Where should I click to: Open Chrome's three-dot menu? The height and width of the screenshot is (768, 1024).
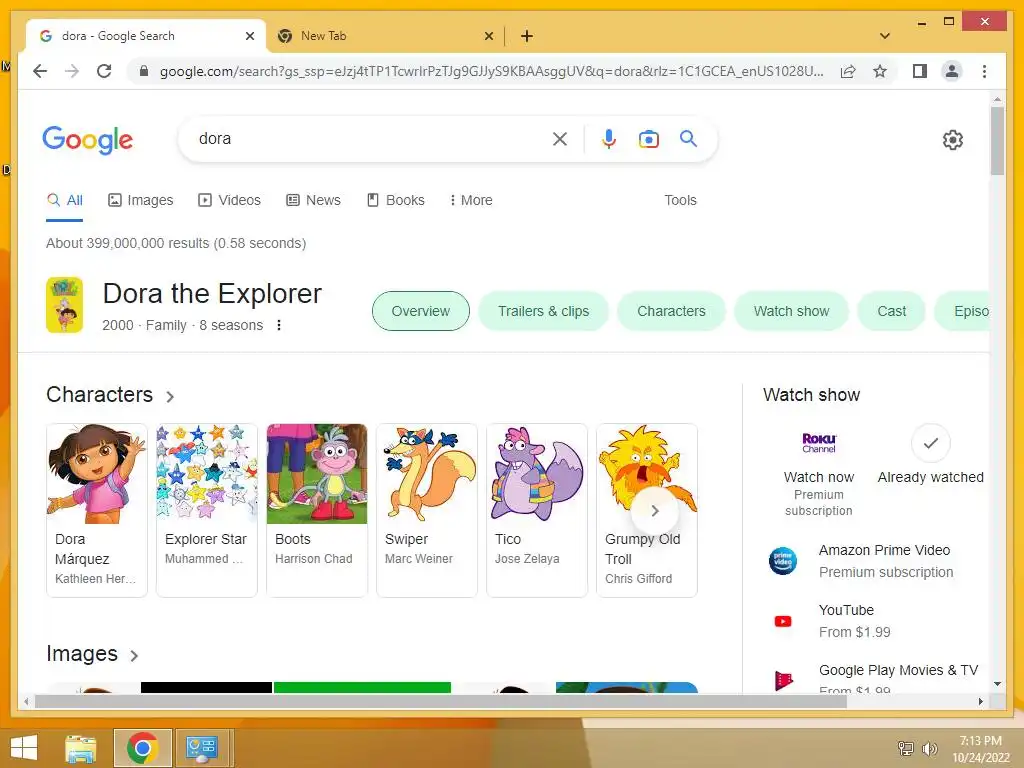[984, 71]
